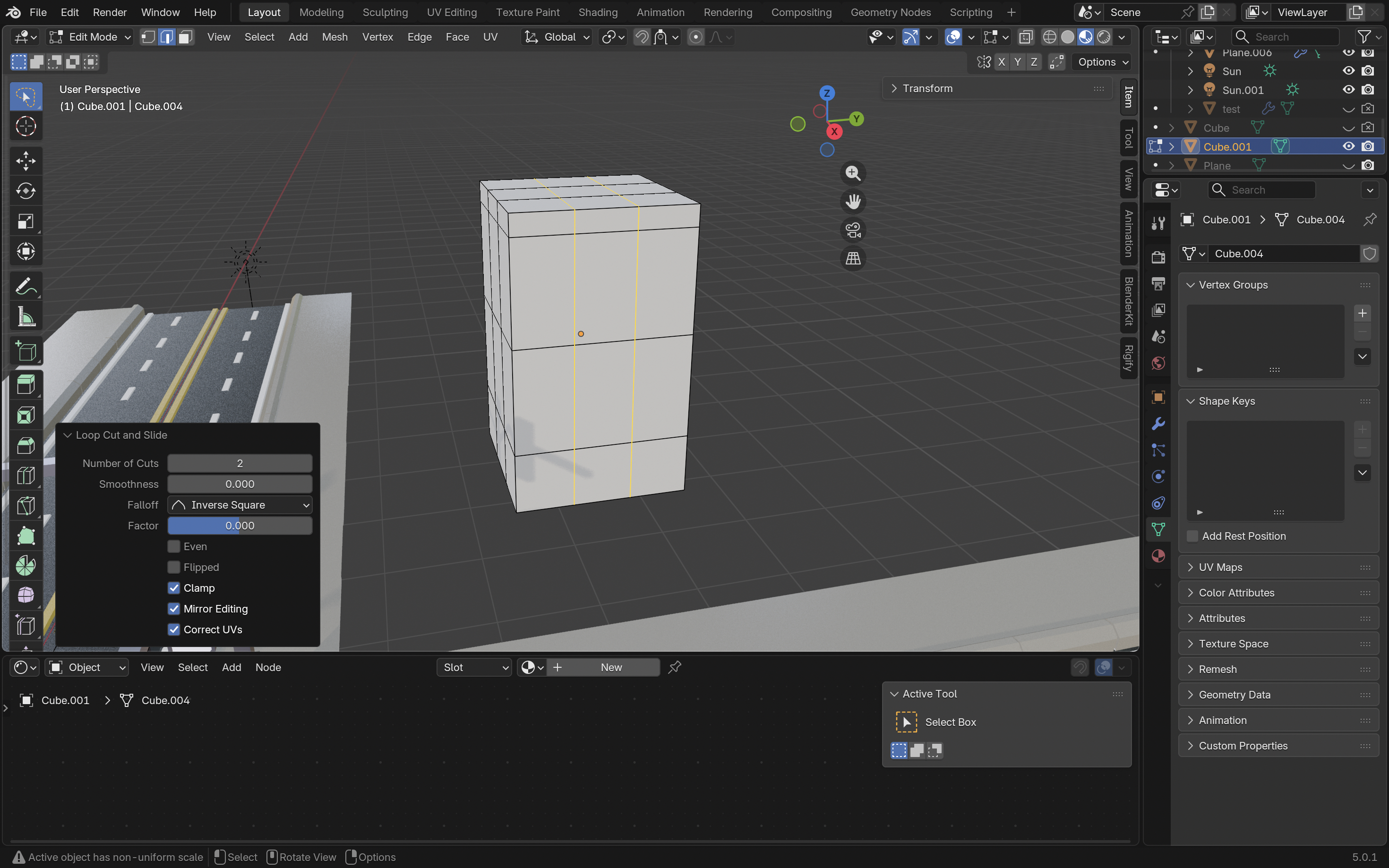Open the Mesh menu in the viewport header
The width and height of the screenshot is (1389, 868).
click(x=334, y=37)
